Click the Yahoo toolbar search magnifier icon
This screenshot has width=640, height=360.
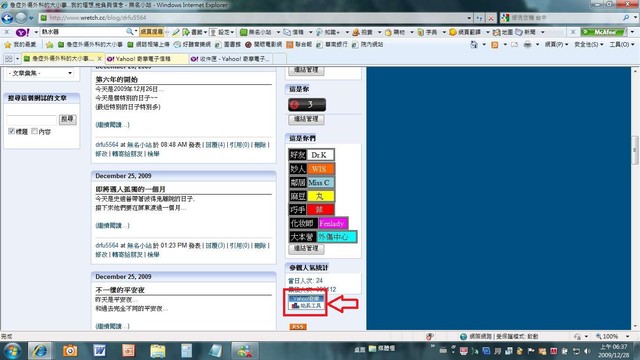(130, 31)
